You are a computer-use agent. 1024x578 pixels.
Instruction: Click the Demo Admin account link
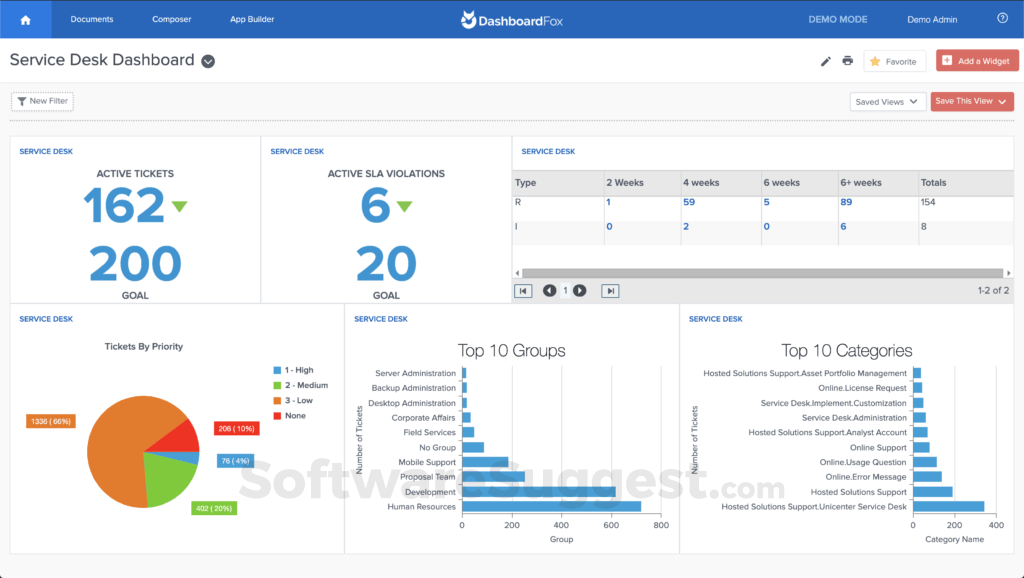[x=931, y=18]
